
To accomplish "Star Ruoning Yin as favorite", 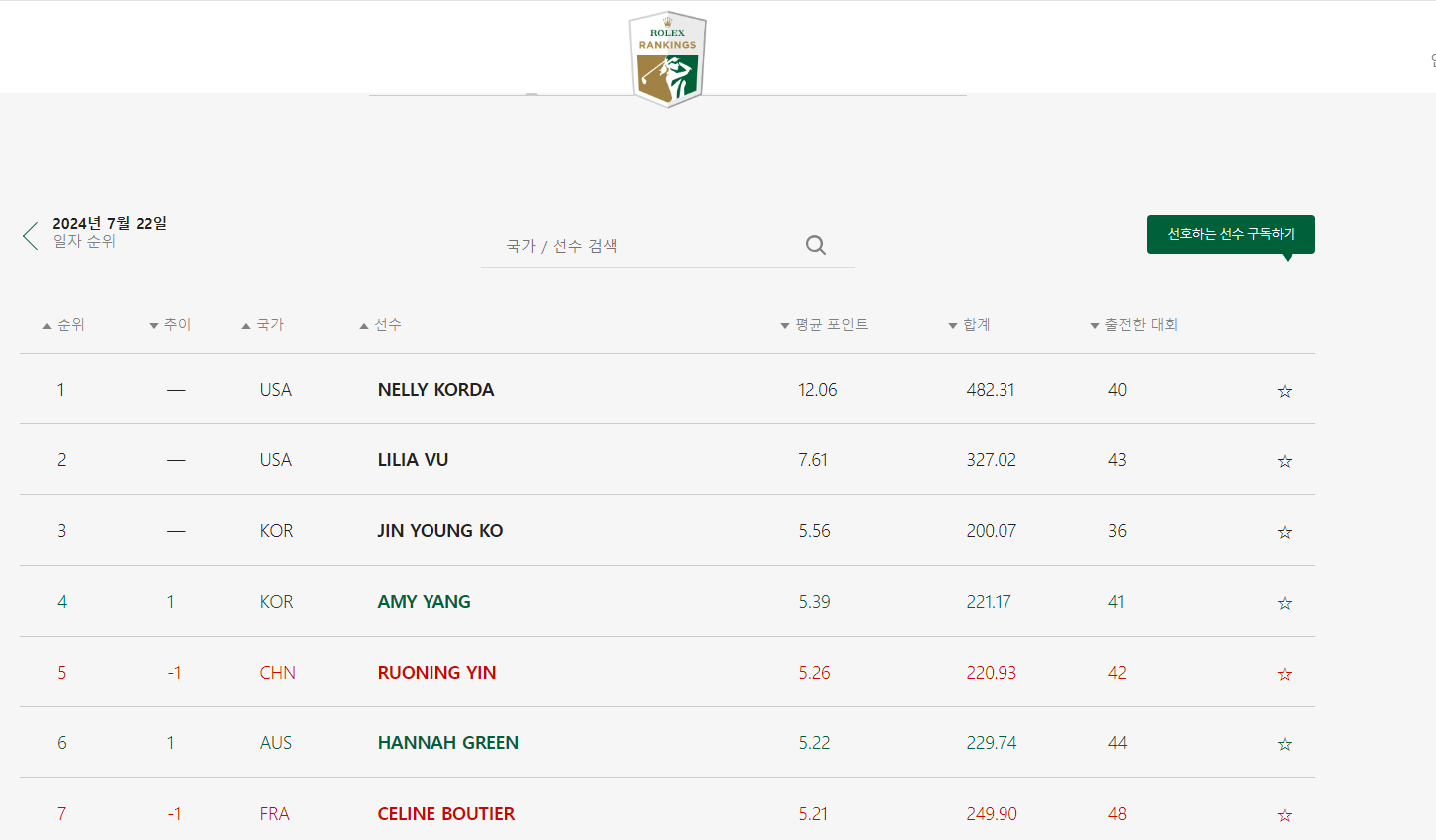I will pos(1285,674).
